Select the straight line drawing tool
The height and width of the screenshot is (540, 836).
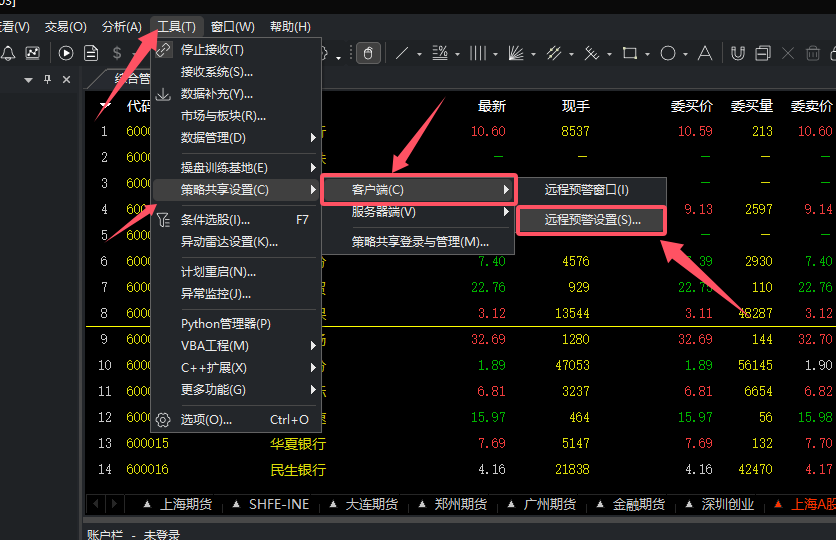click(x=402, y=53)
